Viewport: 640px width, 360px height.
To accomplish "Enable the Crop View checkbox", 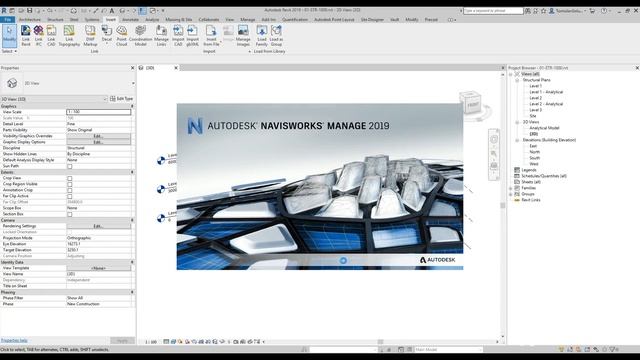I will (70, 178).
